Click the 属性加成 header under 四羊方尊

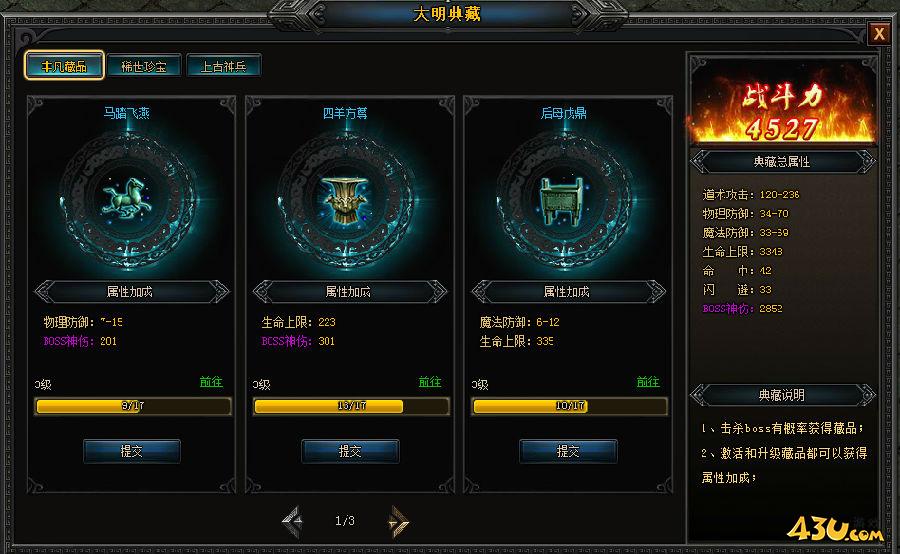349,292
